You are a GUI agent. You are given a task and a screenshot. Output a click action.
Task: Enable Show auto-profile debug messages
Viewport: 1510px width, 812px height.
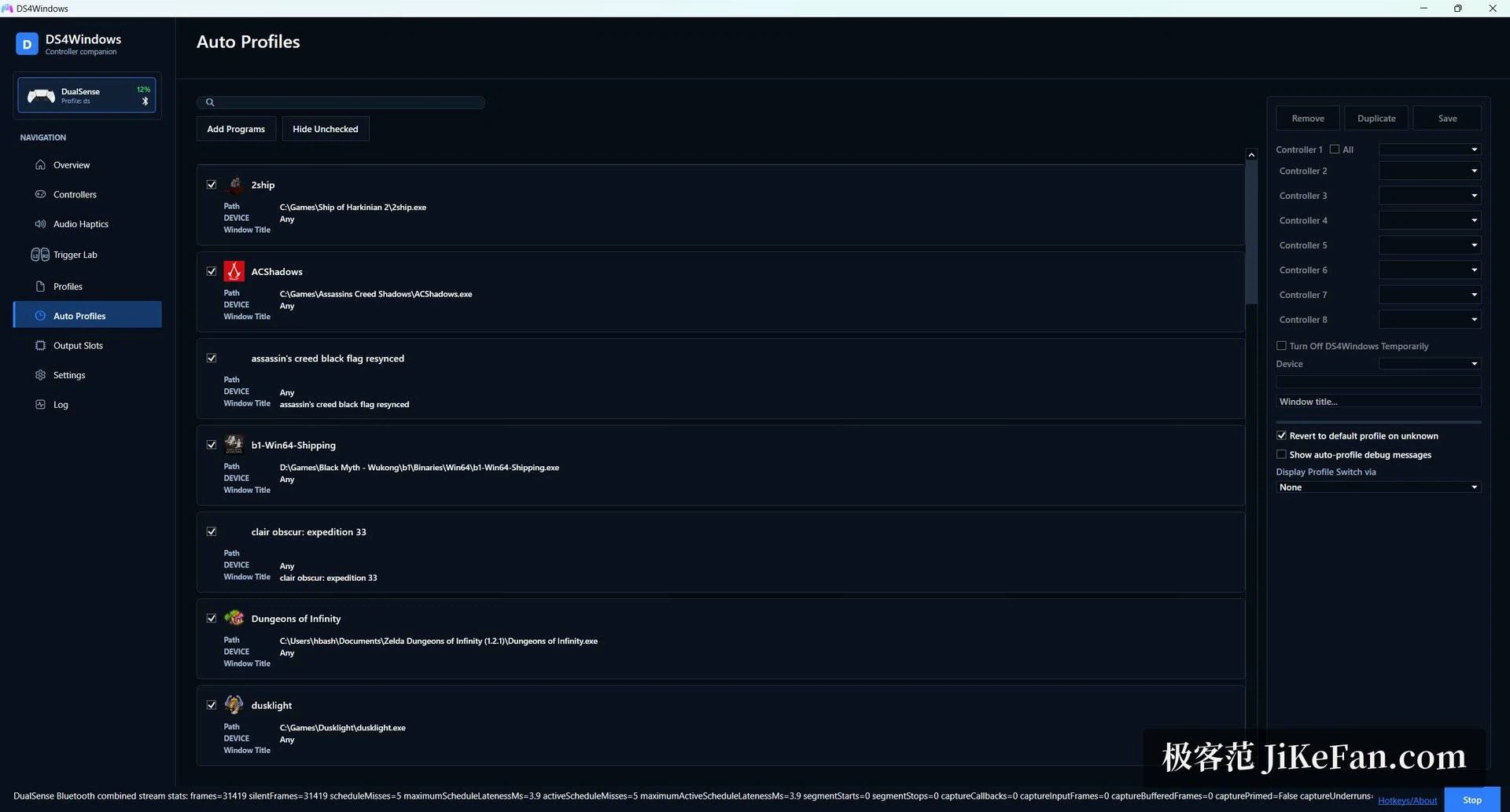coord(1281,454)
